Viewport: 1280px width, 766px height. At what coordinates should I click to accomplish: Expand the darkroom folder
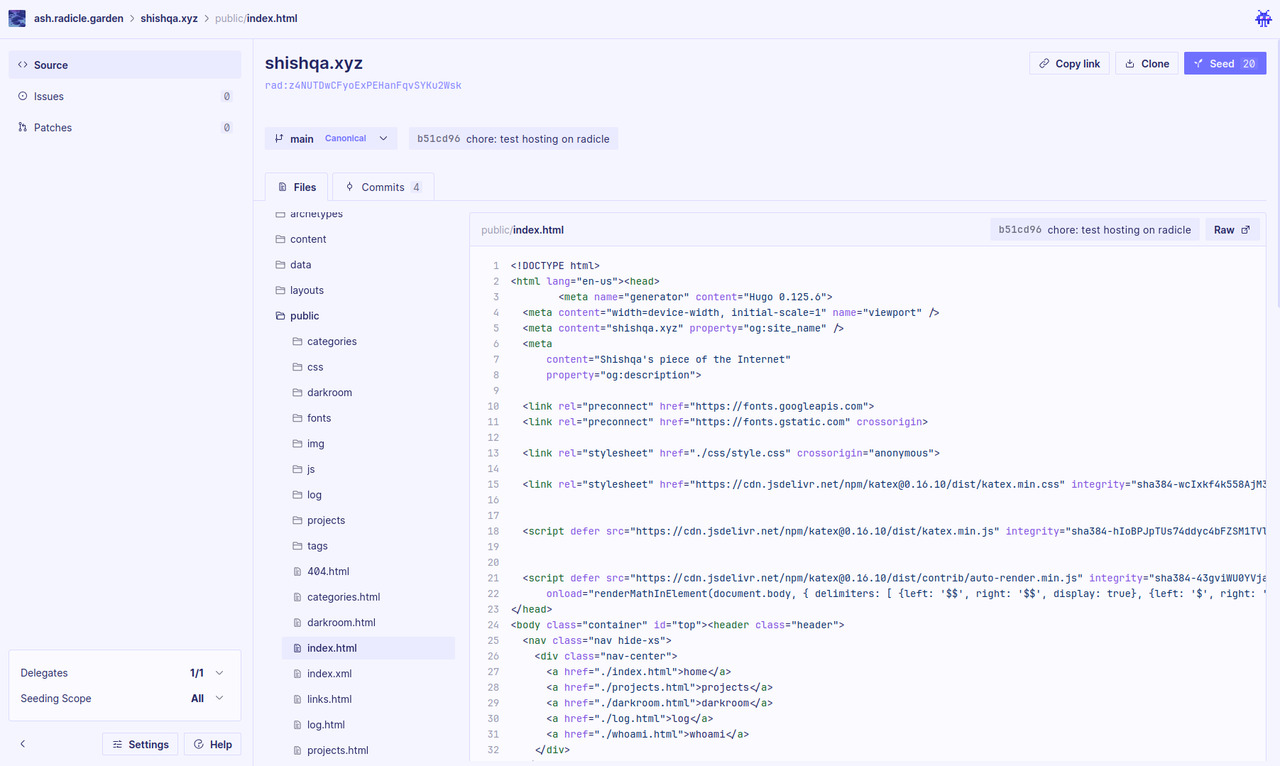pyautogui.click(x=329, y=393)
